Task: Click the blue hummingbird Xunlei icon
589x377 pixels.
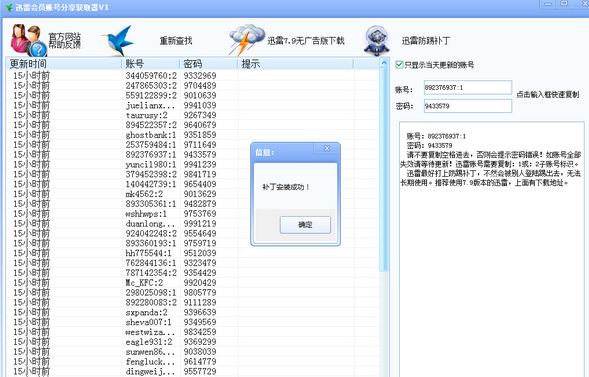Action: pyautogui.click(x=118, y=40)
